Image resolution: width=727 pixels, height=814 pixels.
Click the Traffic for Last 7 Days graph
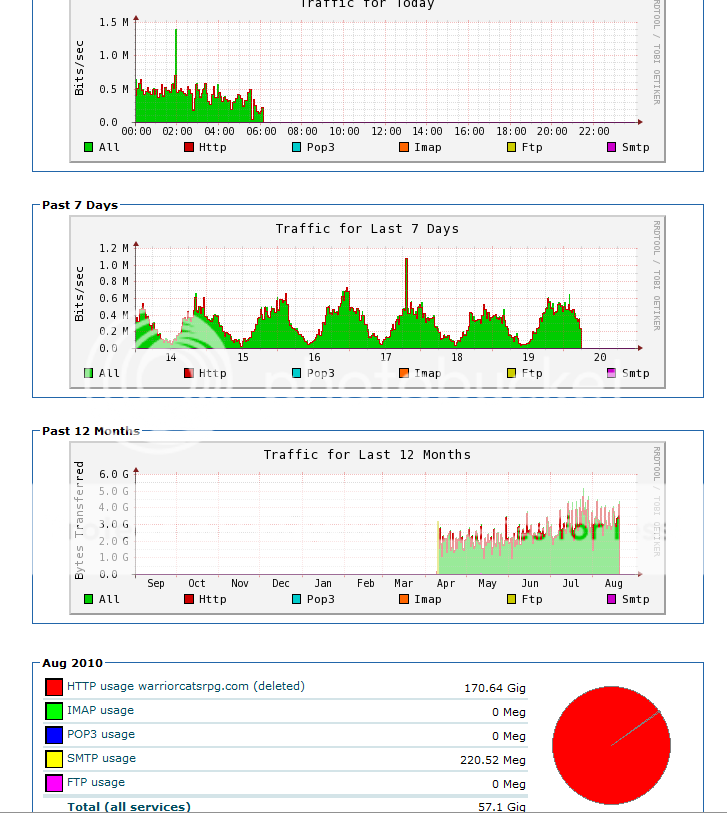[368, 302]
